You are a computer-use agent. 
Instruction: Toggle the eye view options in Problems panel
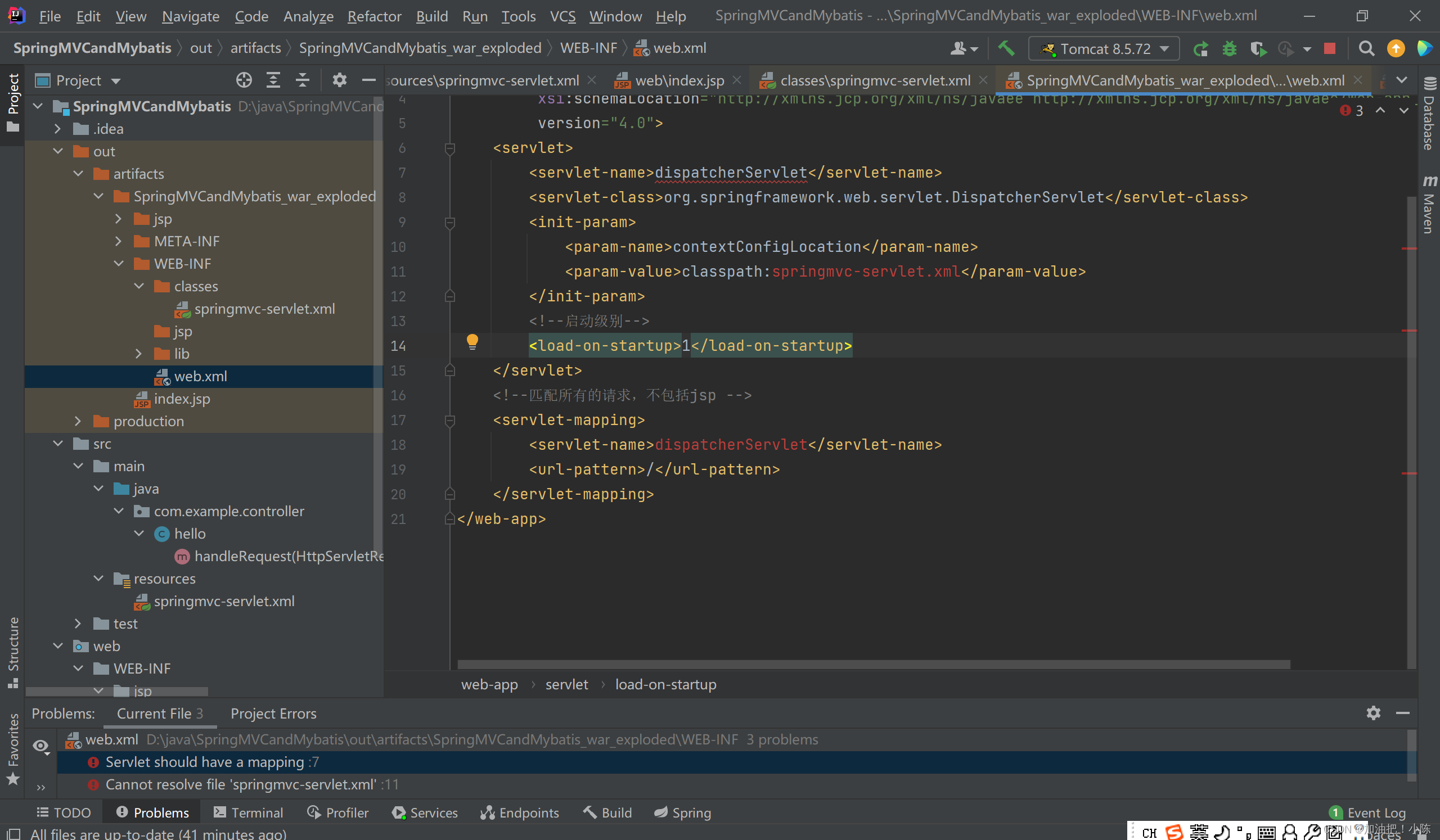coord(40,746)
